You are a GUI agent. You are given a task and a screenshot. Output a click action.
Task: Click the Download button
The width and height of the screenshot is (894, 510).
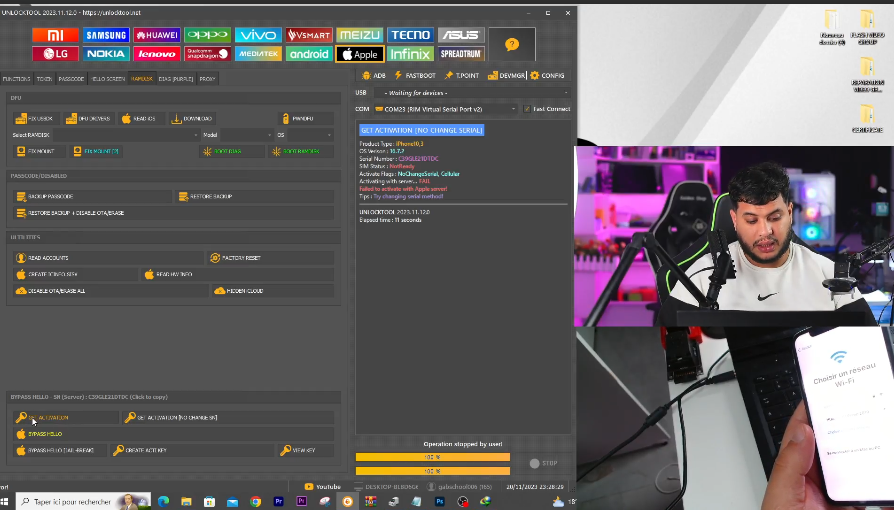(x=192, y=119)
